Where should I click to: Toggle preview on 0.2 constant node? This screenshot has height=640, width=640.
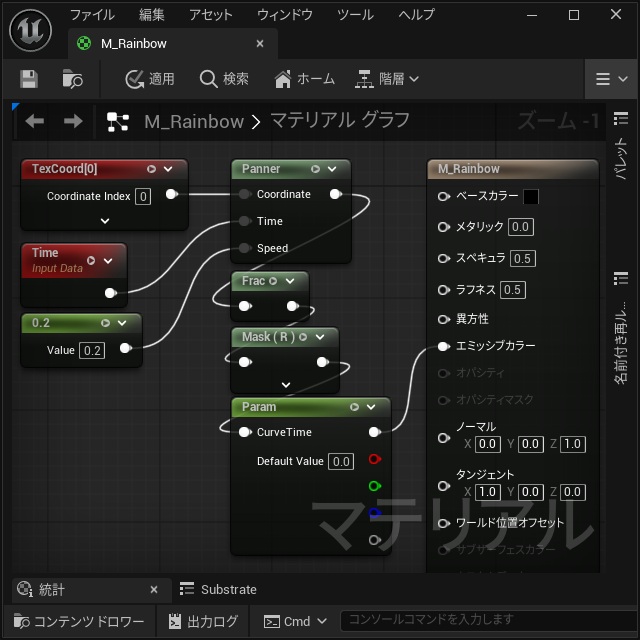pos(105,323)
